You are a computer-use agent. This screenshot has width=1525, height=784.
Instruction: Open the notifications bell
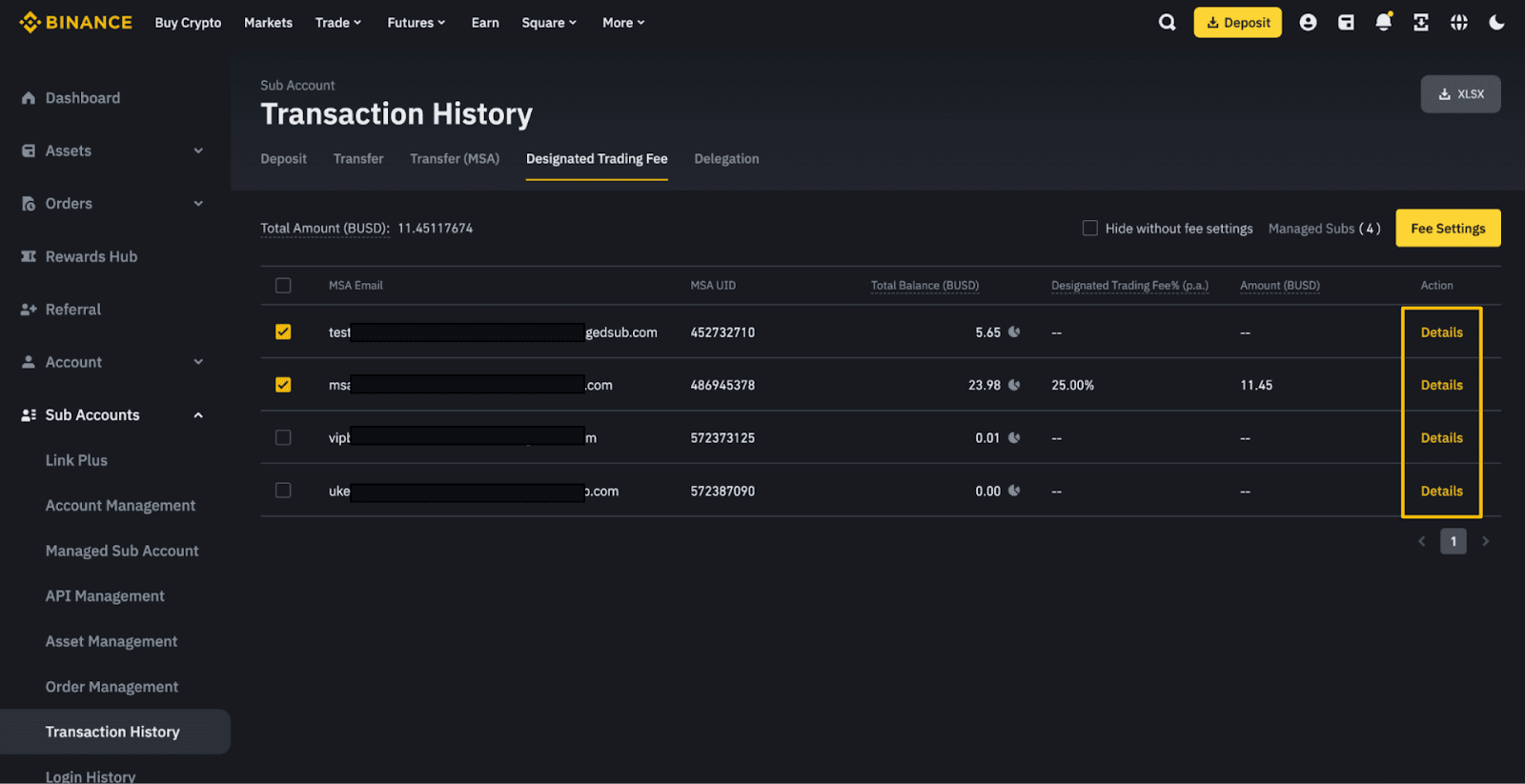[1383, 23]
